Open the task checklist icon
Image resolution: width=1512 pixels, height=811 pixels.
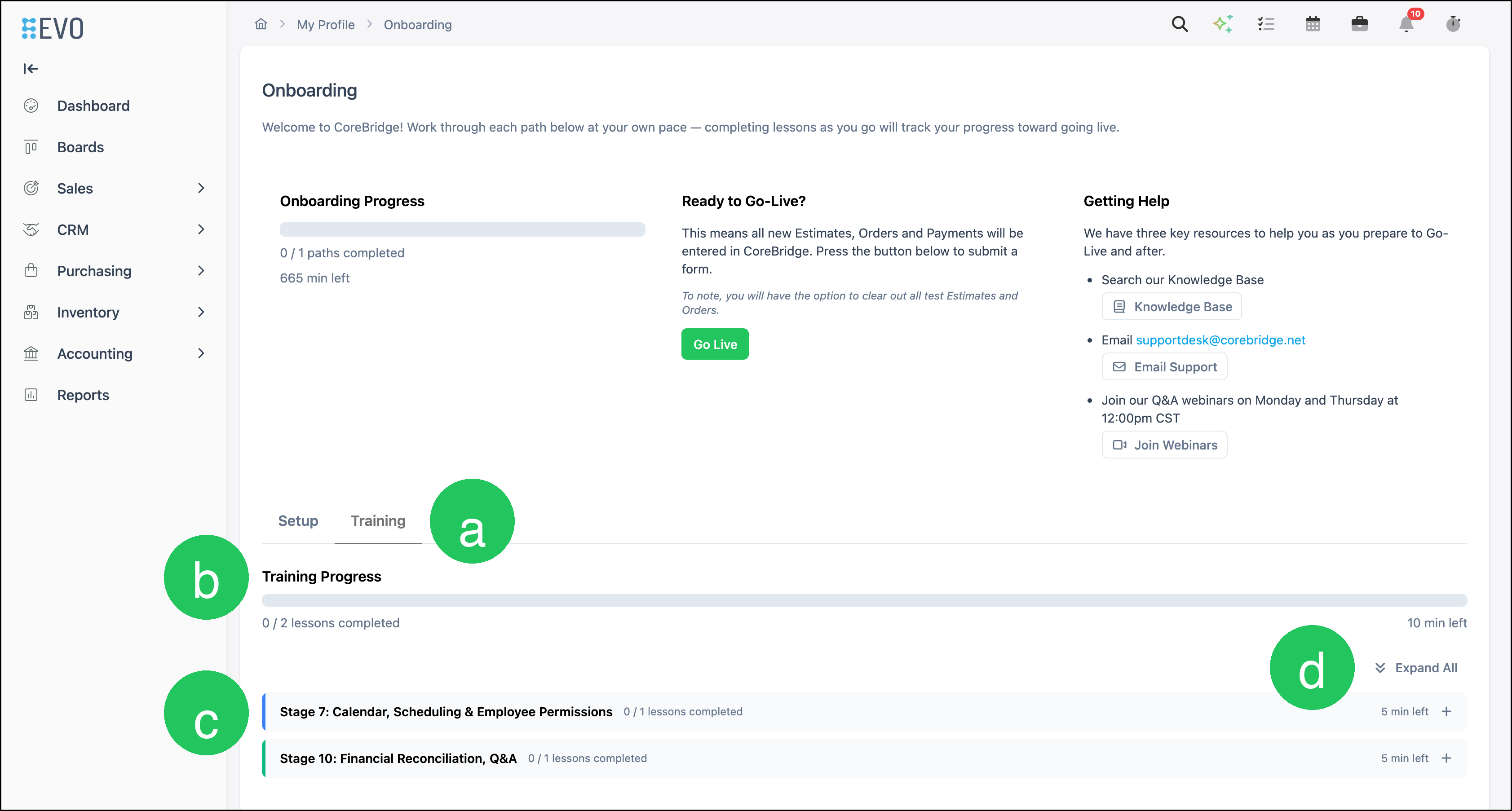tap(1266, 24)
